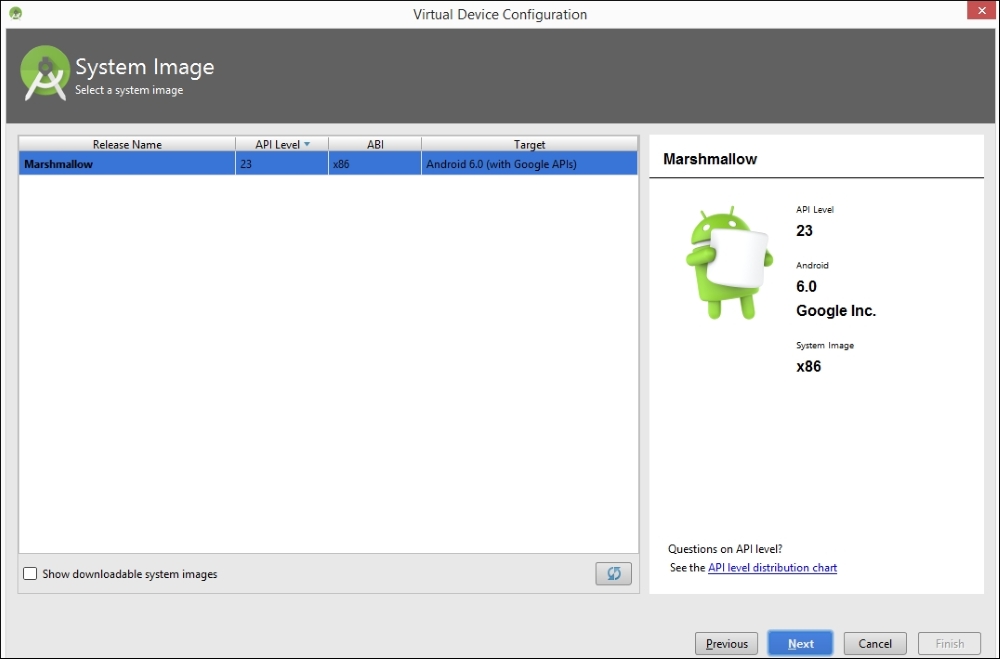Click the Marshmallow mascot image
The width and height of the screenshot is (1000, 659).
click(x=727, y=262)
